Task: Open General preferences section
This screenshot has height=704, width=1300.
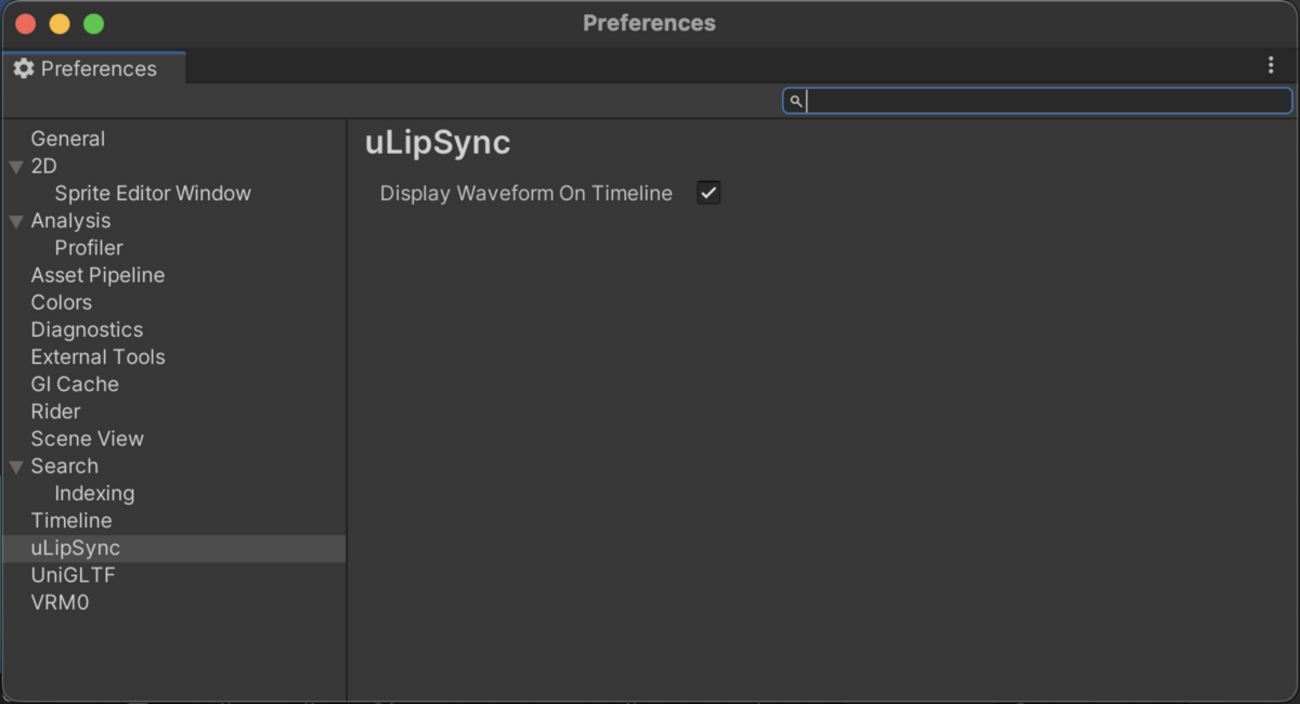Action: [68, 139]
